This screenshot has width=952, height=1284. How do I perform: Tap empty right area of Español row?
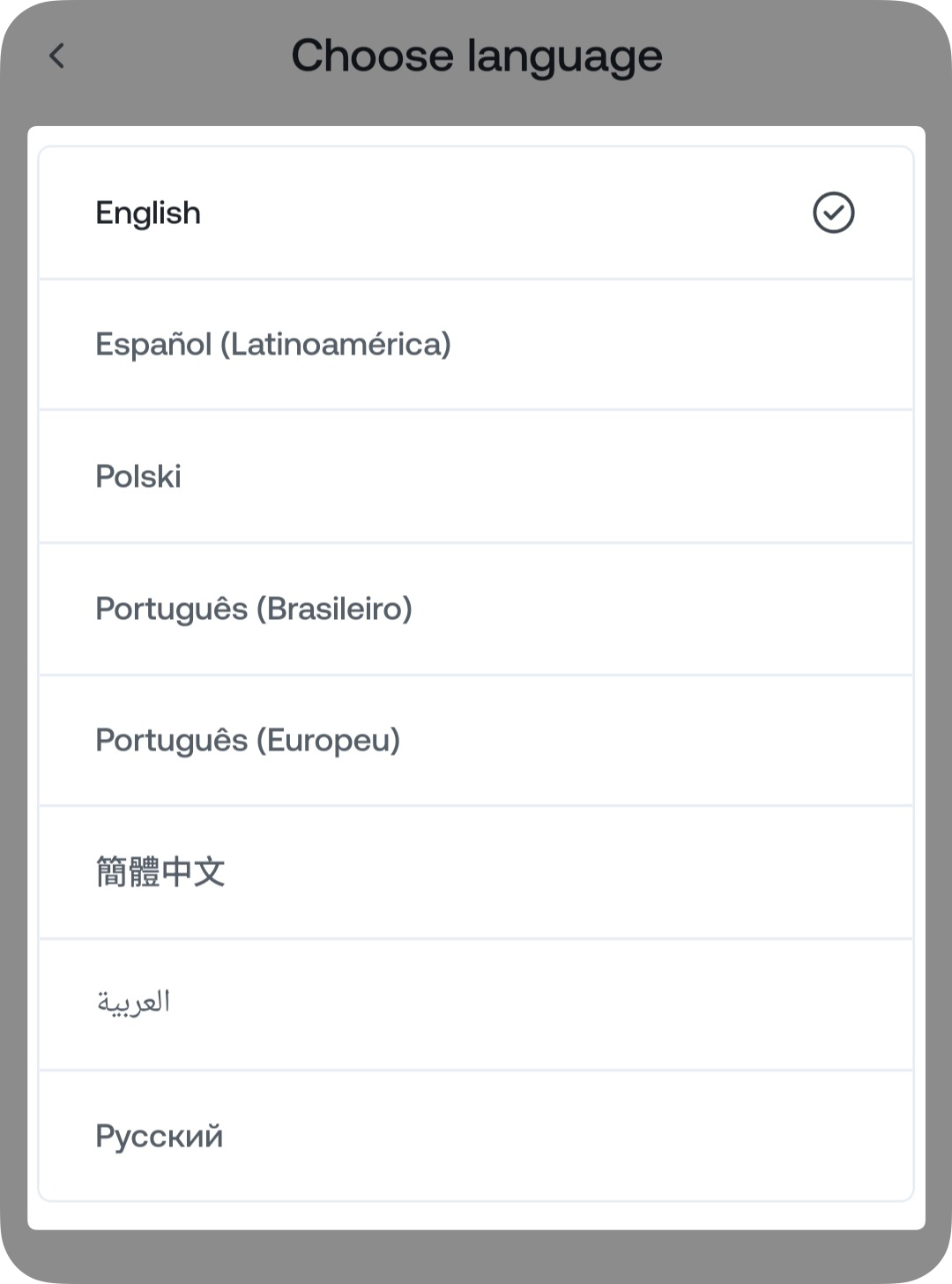(749, 344)
